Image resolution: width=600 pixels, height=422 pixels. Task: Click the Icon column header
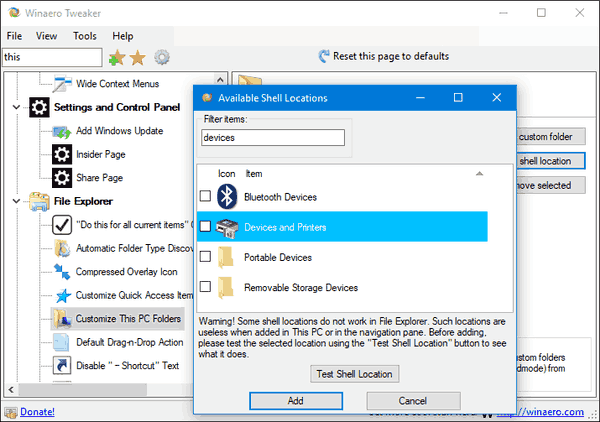point(227,174)
